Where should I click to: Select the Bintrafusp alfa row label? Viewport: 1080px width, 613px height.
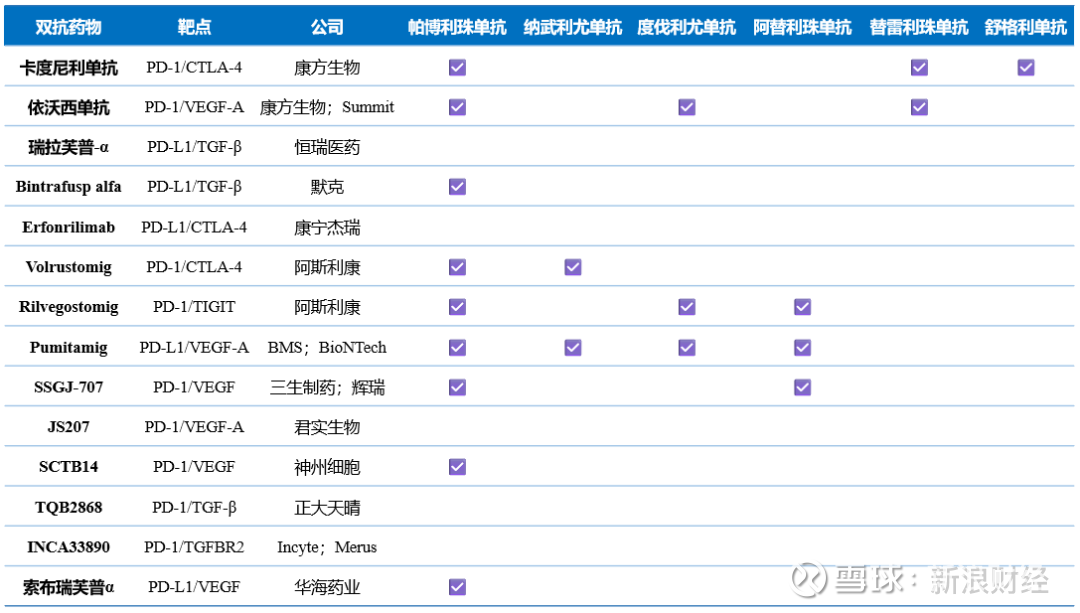click(68, 187)
